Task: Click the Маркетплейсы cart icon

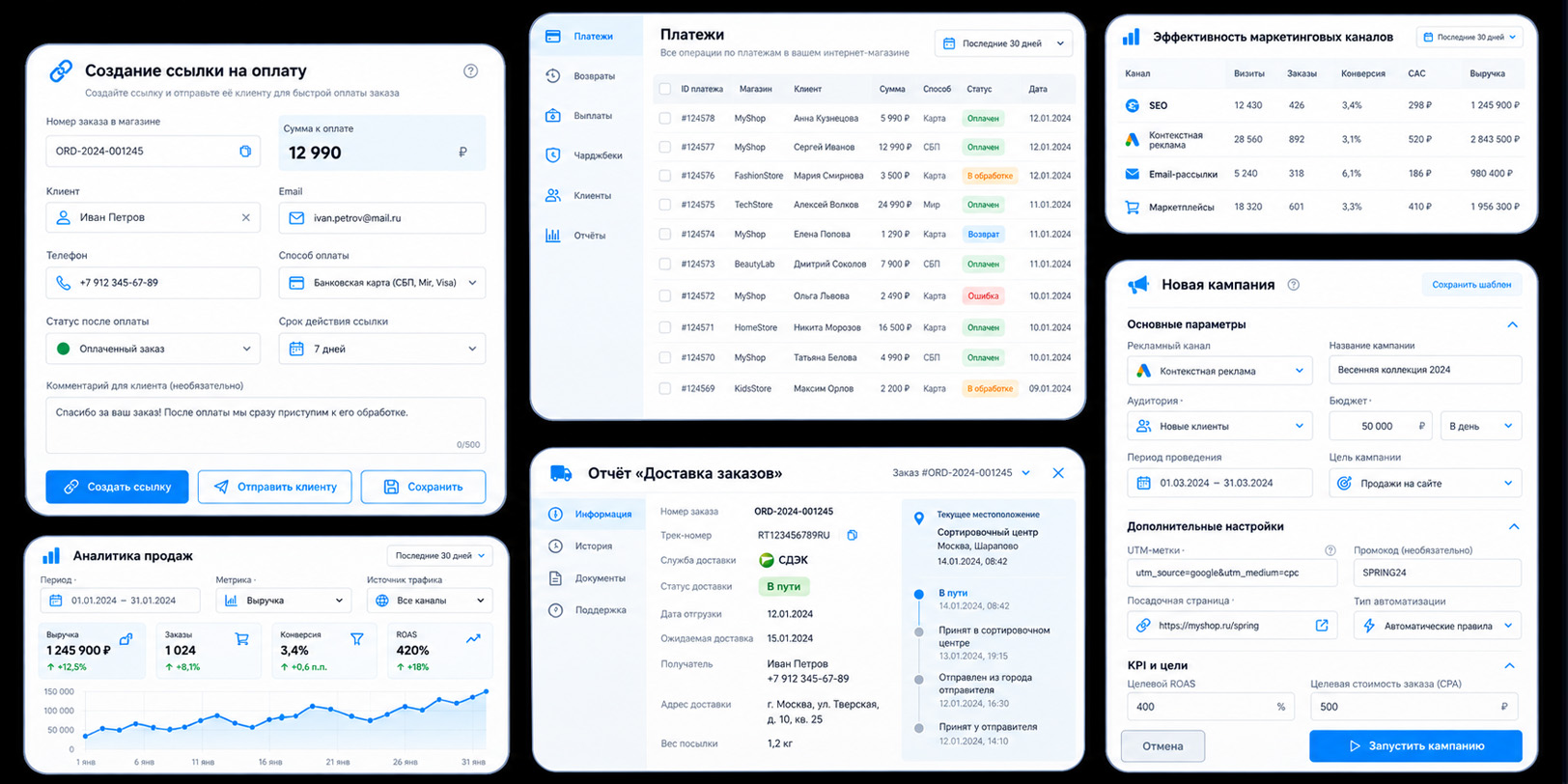Action: click(1133, 207)
